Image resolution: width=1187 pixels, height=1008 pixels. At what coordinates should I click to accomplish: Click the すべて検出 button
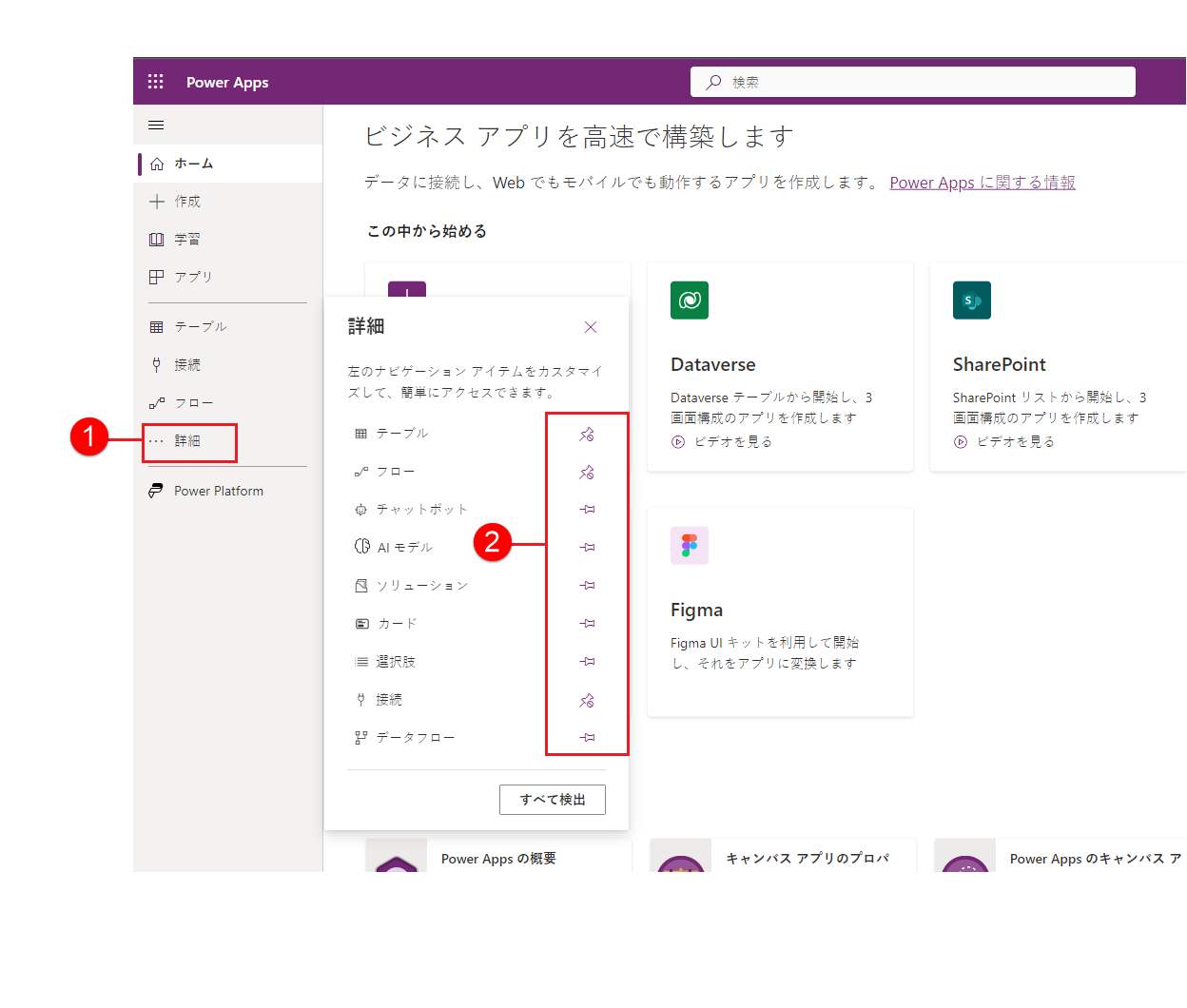553,800
